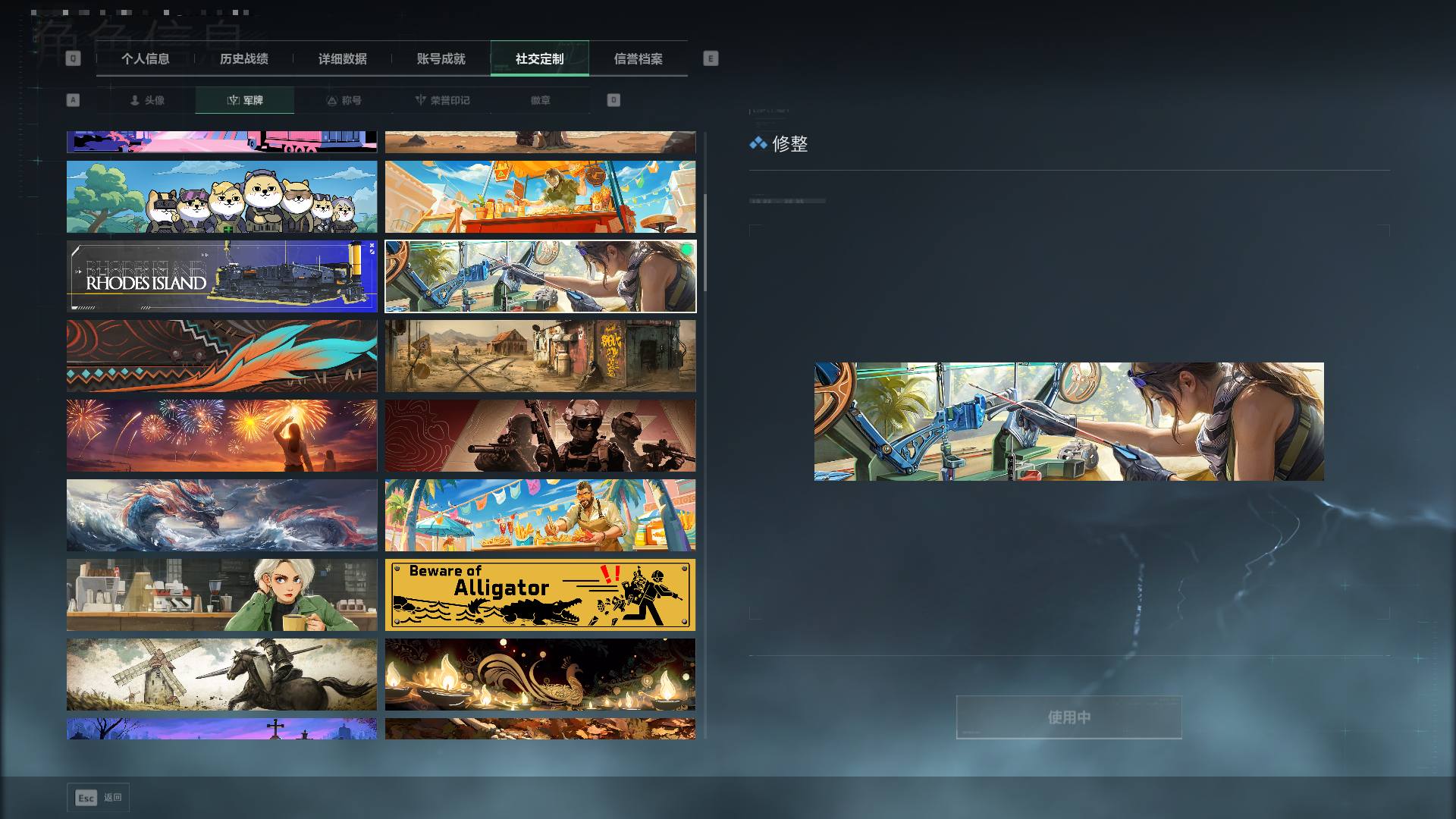The image size is (1456, 819).
Task: Choose the white-haired girl coffee banner
Action: tap(221, 595)
